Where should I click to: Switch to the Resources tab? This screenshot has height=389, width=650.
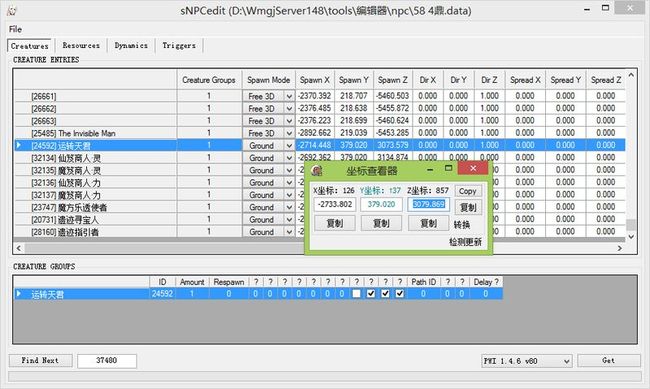click(x=81, y=45)
